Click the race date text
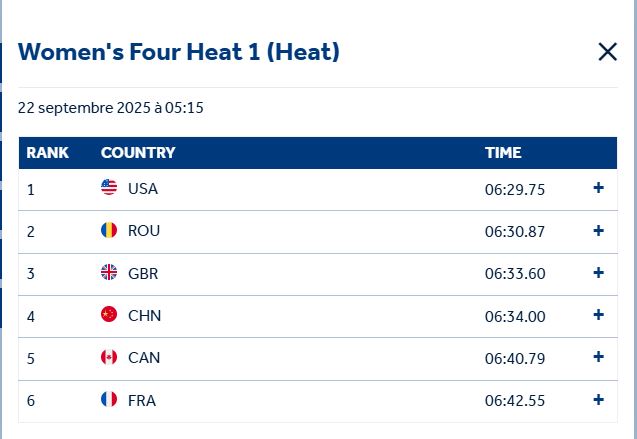 (111, 107)
